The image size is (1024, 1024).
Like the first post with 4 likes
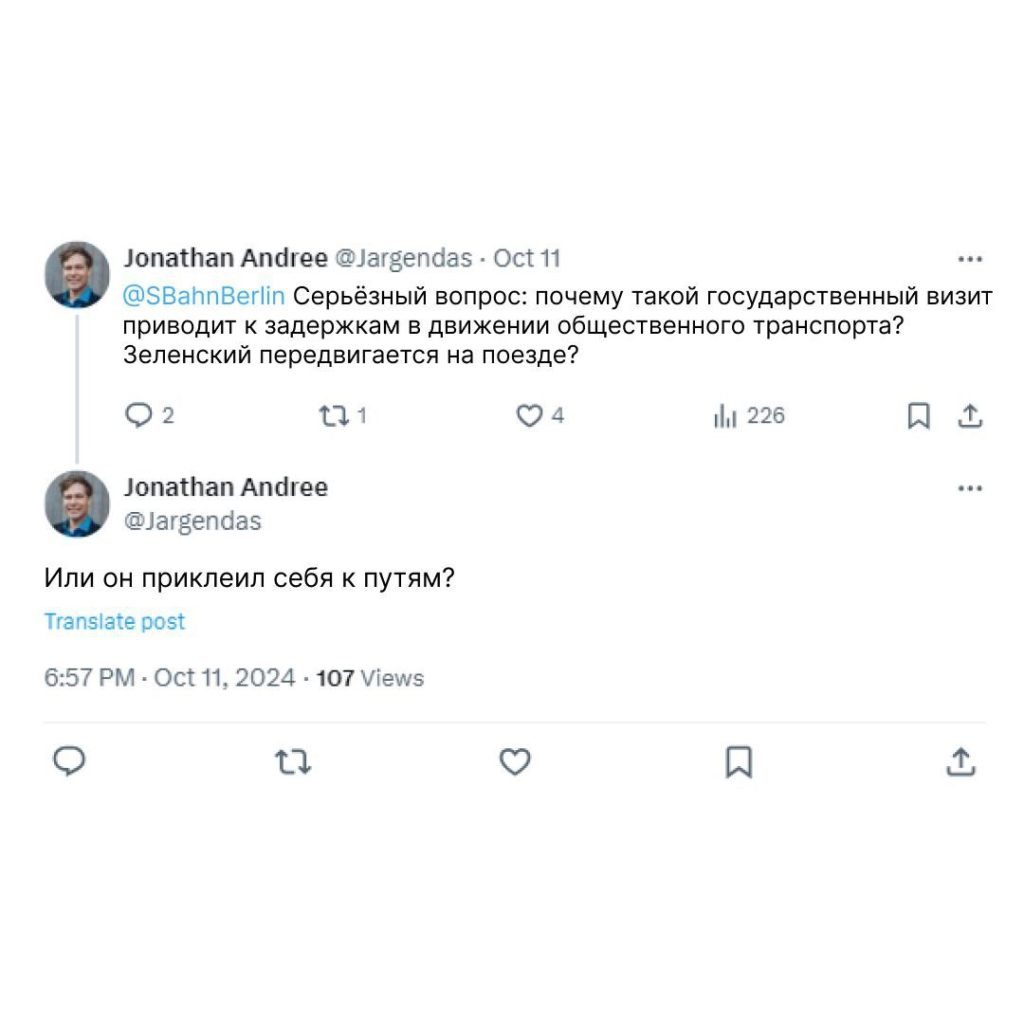(528, 416)
